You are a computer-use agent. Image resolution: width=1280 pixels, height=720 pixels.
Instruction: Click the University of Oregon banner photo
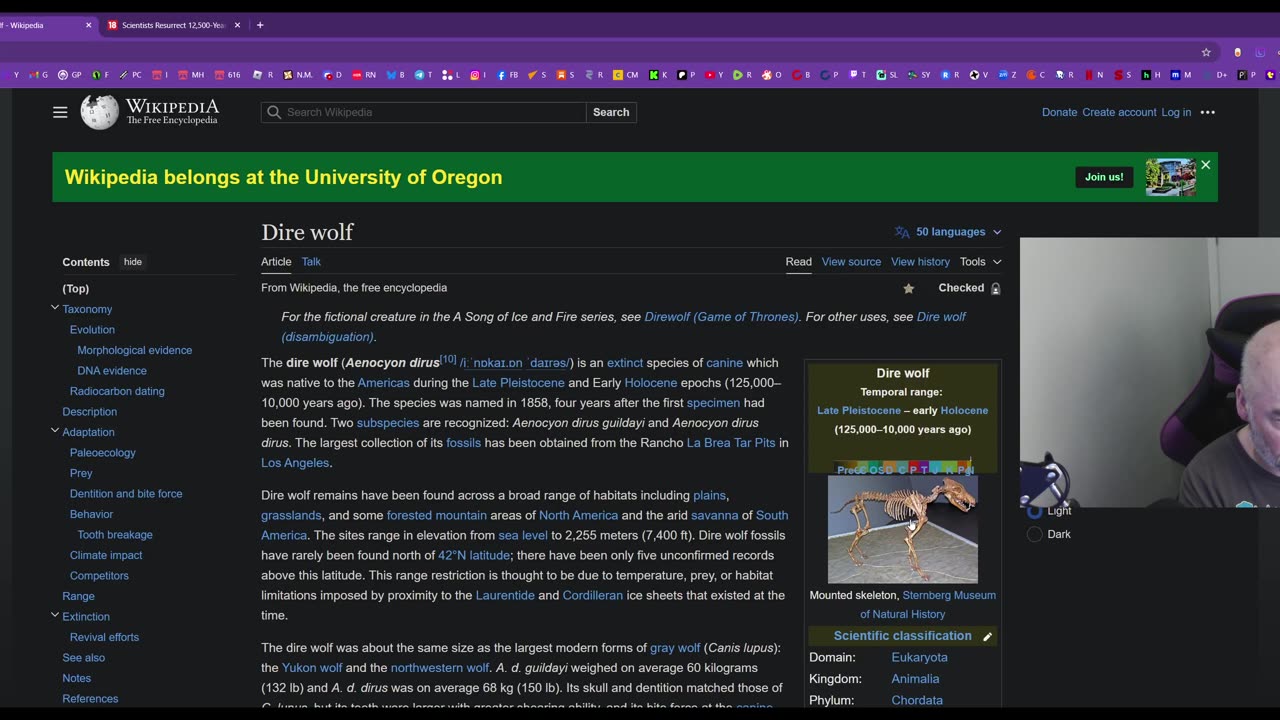point(1170,177)
